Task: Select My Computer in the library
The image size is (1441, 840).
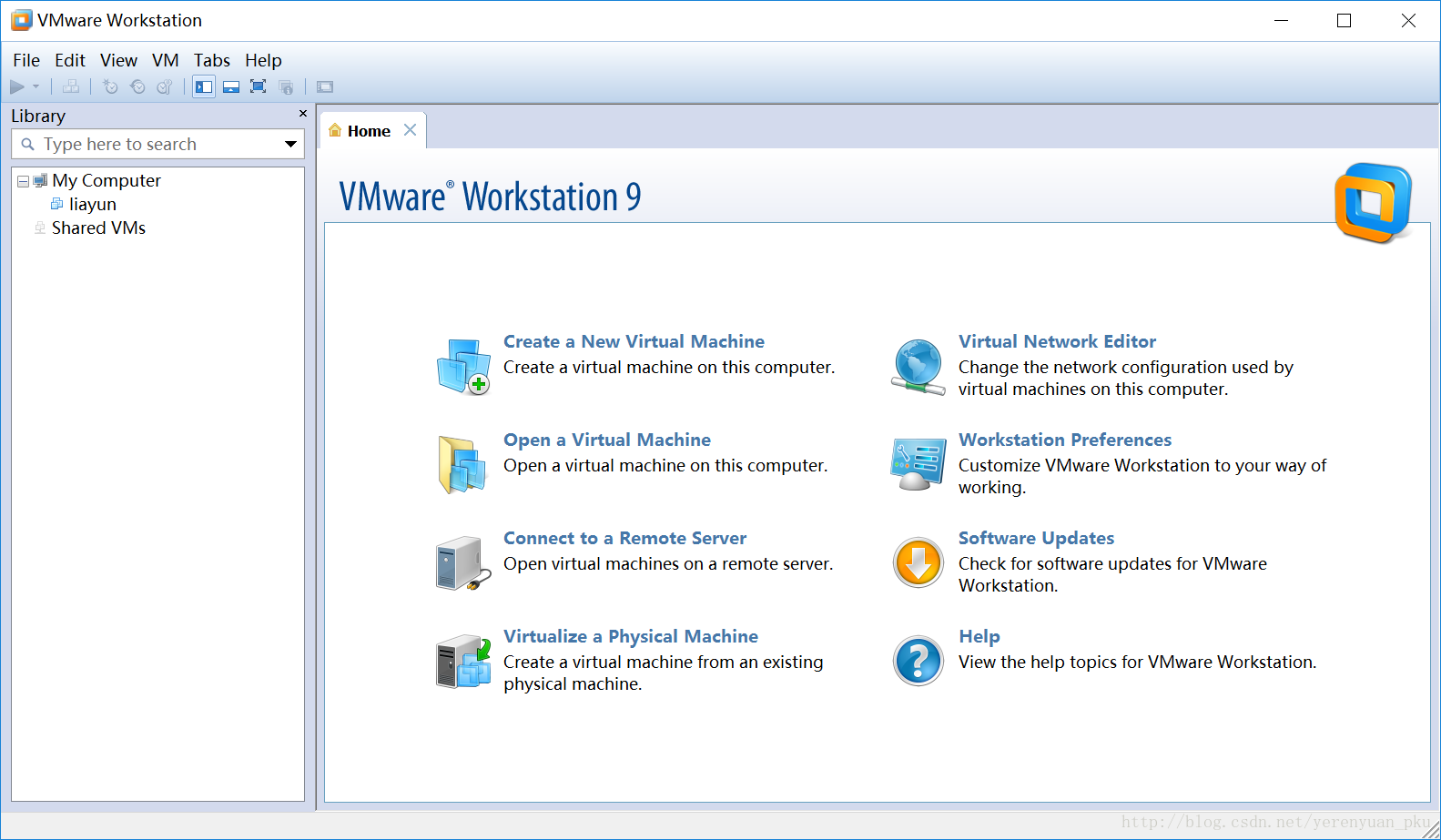Action: pos(107,180)
